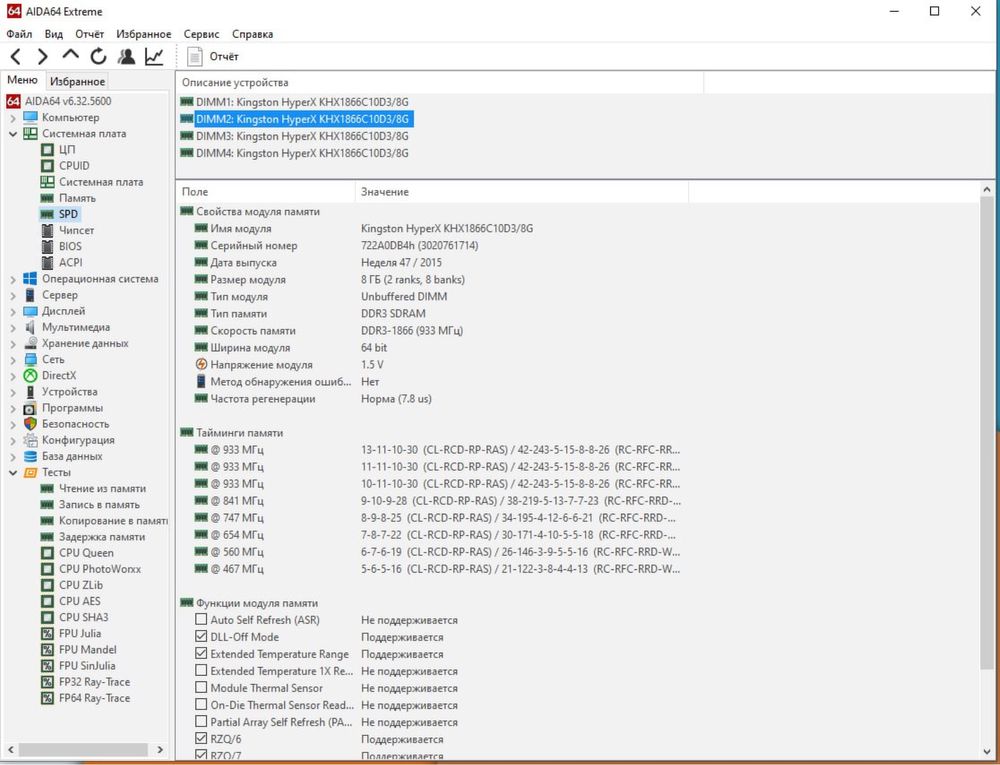Click the Безопасность shield icon
Screen dimensions: 1000x765
(x=30, y=424)
